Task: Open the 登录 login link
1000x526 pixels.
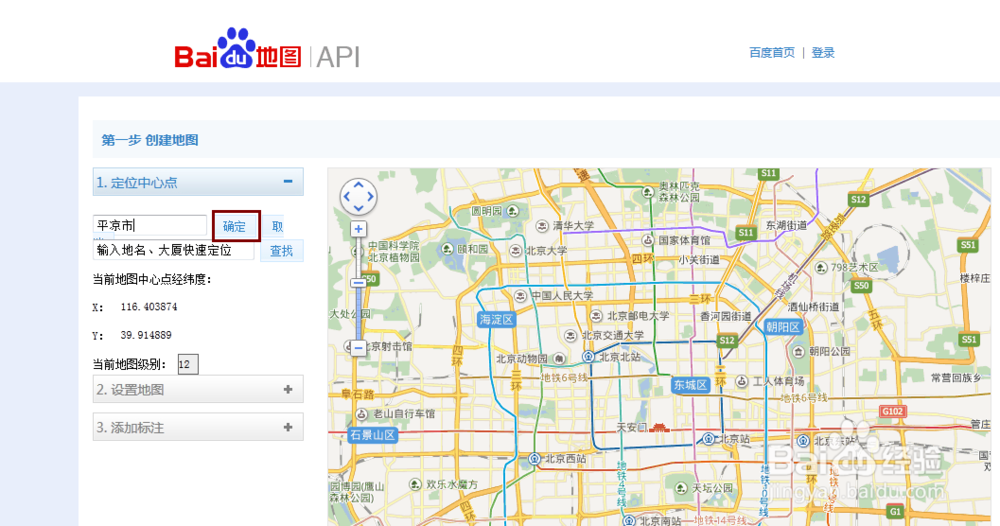Action: click(823, 53)
